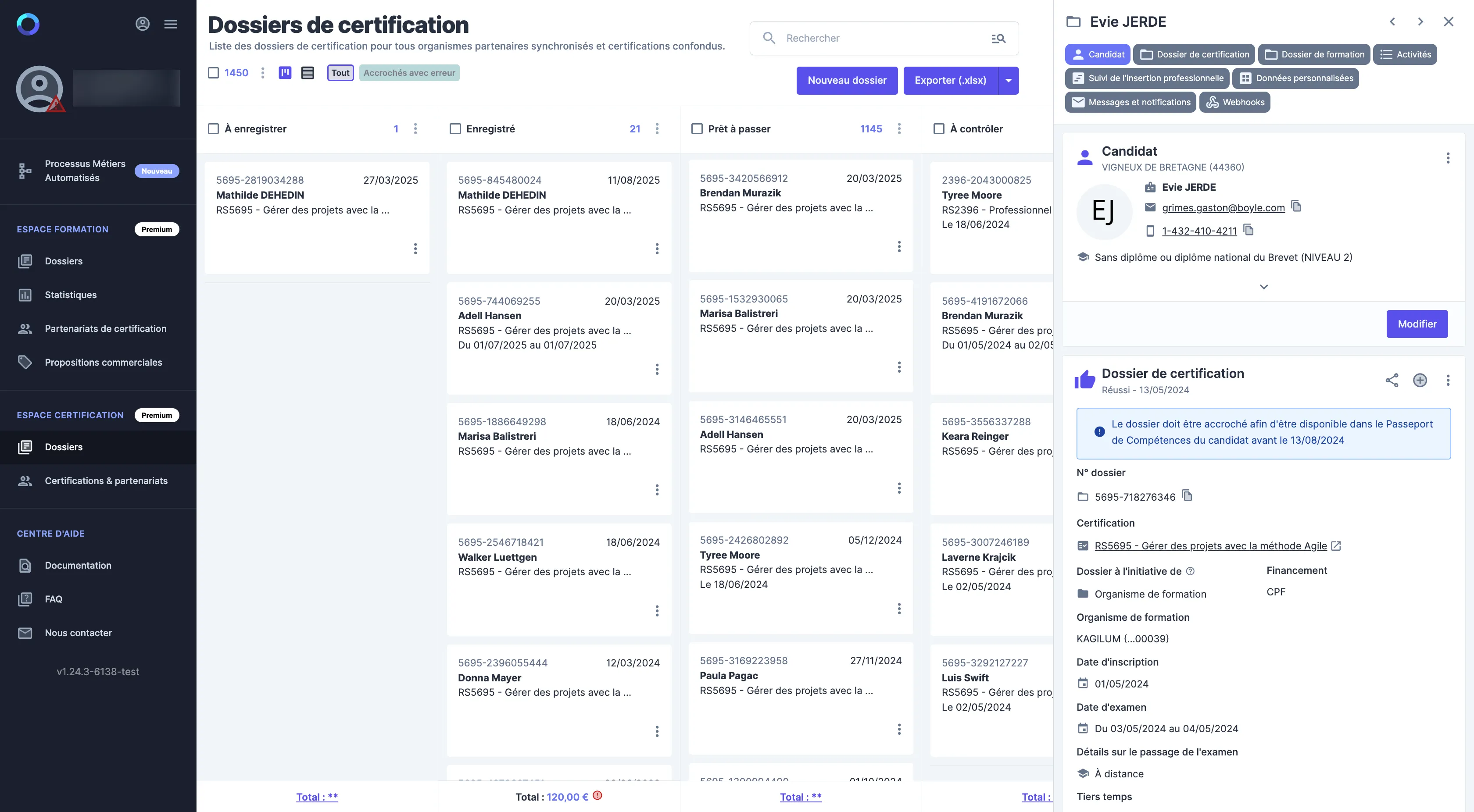Open options for card 5695-2819034288

coord(415,249)
